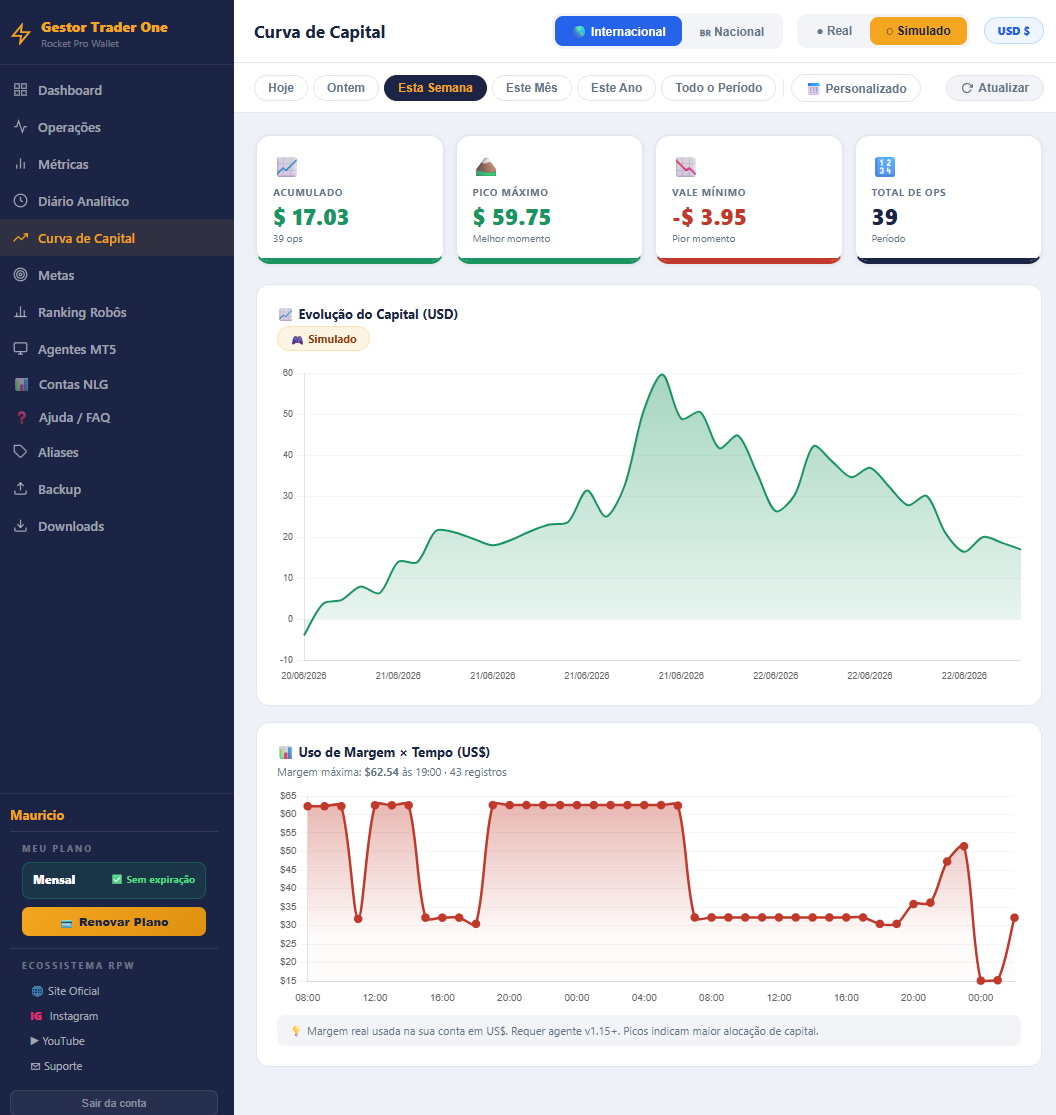The height and width of the screenshot is (1115, 1056).
Task: Toggle account mode to Real
Action: [834, 31]
